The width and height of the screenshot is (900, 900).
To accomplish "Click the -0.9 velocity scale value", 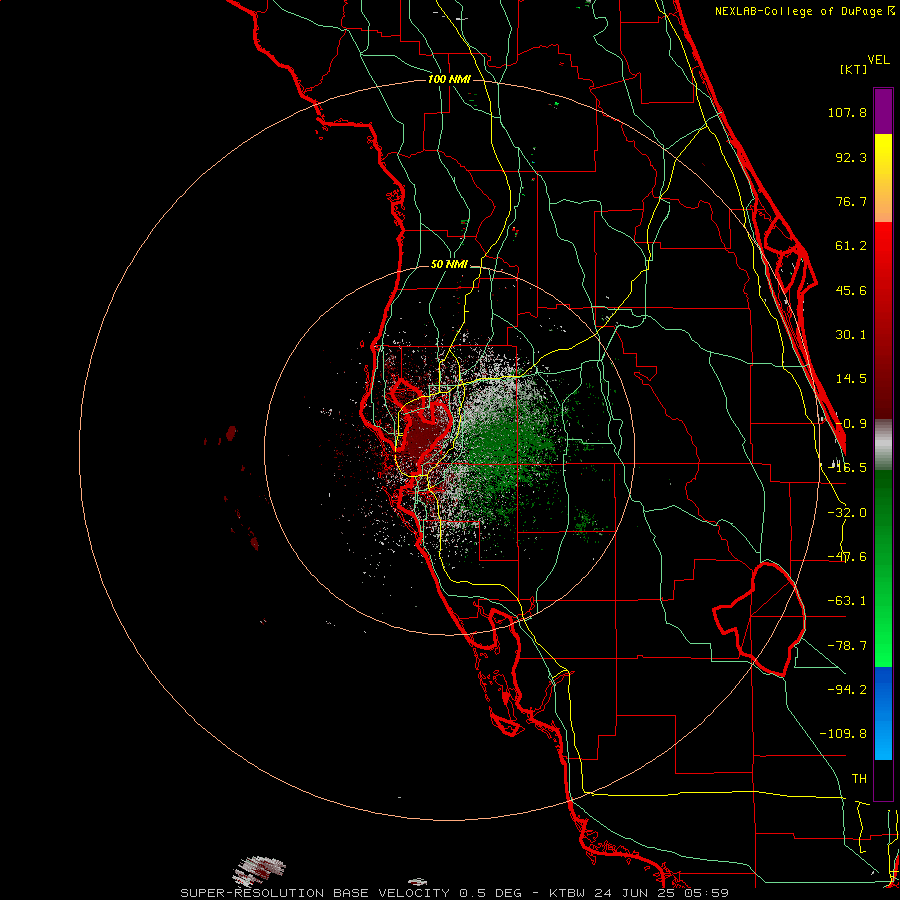I will (x=851, y=424).
